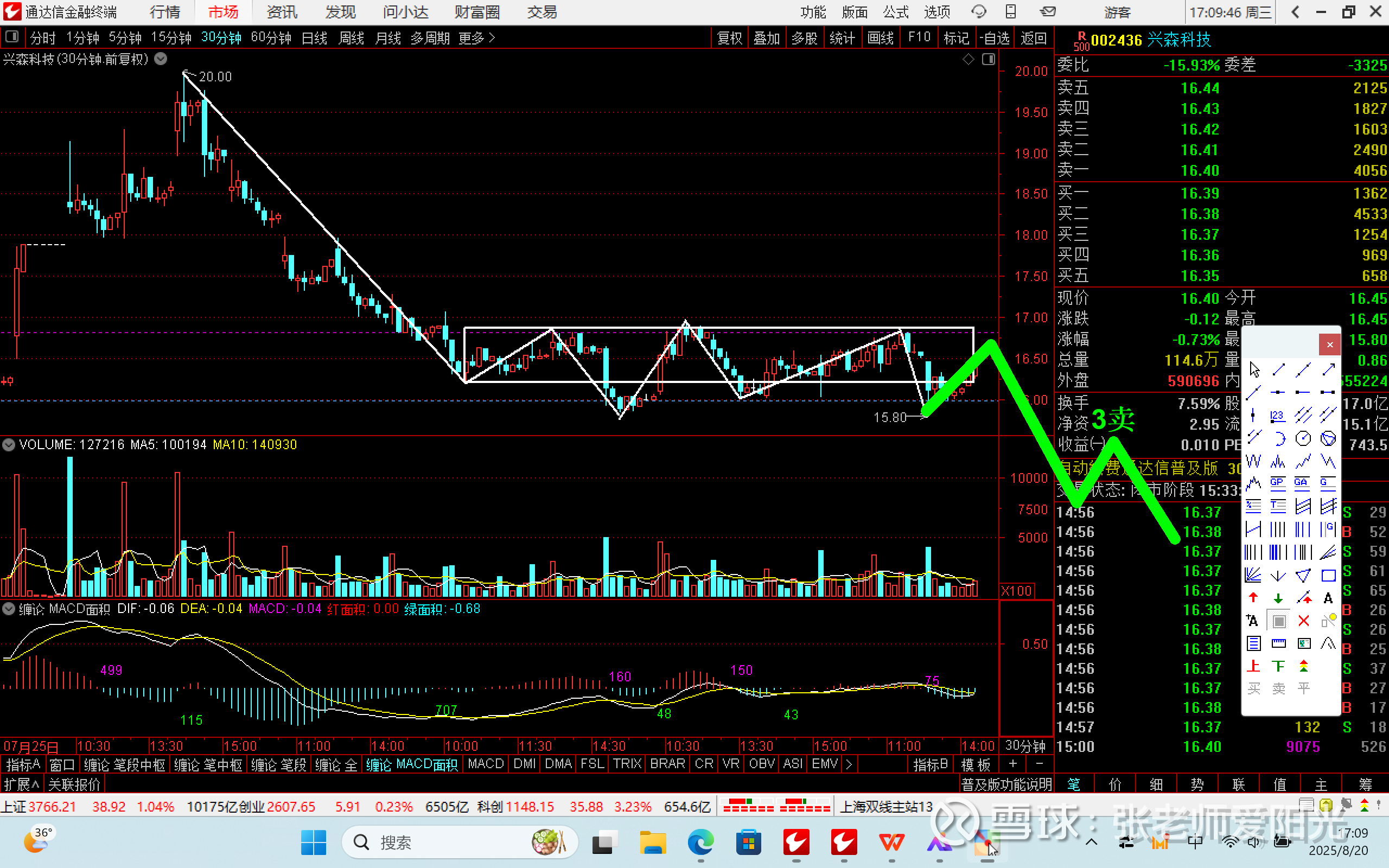Click the 画线 drawing button
The image size is (1389, 868).
tap(881, 38)
